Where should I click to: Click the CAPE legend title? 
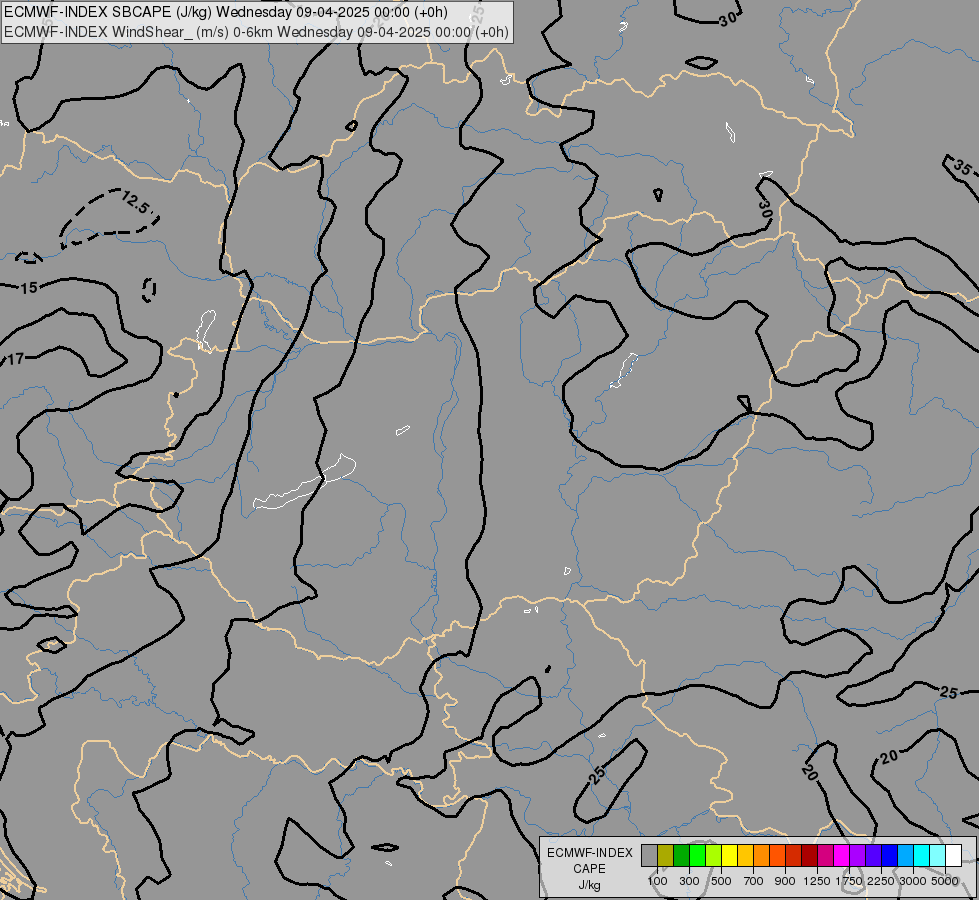pos(589,869)
